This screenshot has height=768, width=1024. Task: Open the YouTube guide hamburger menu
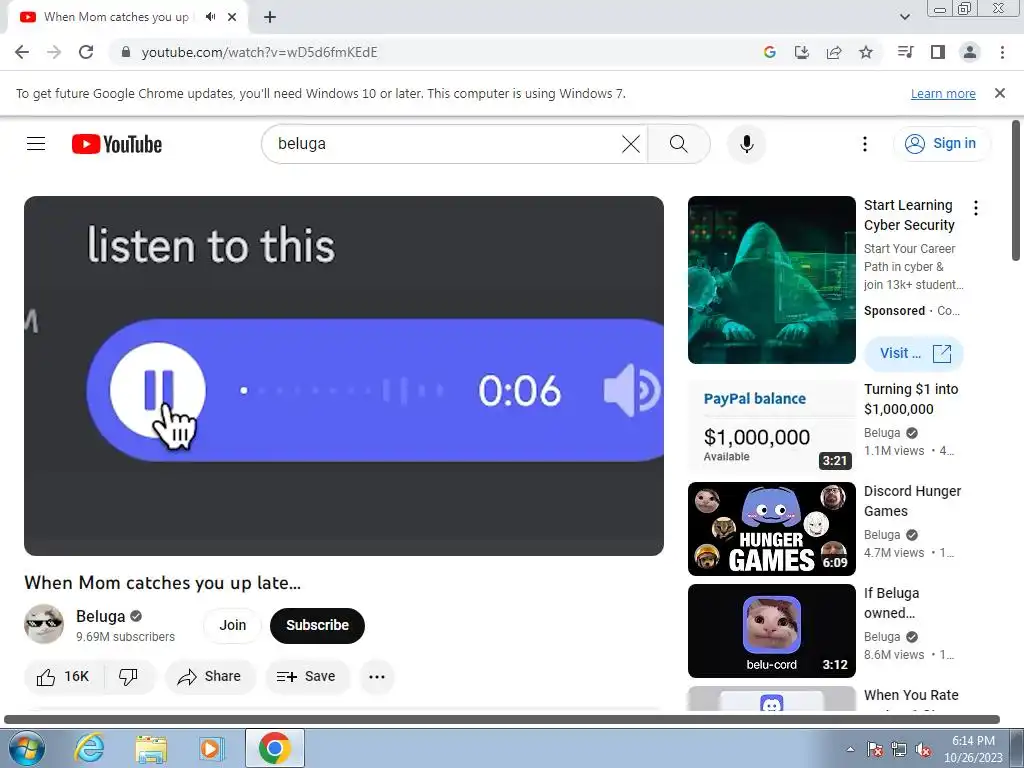[x=36, y=144]
